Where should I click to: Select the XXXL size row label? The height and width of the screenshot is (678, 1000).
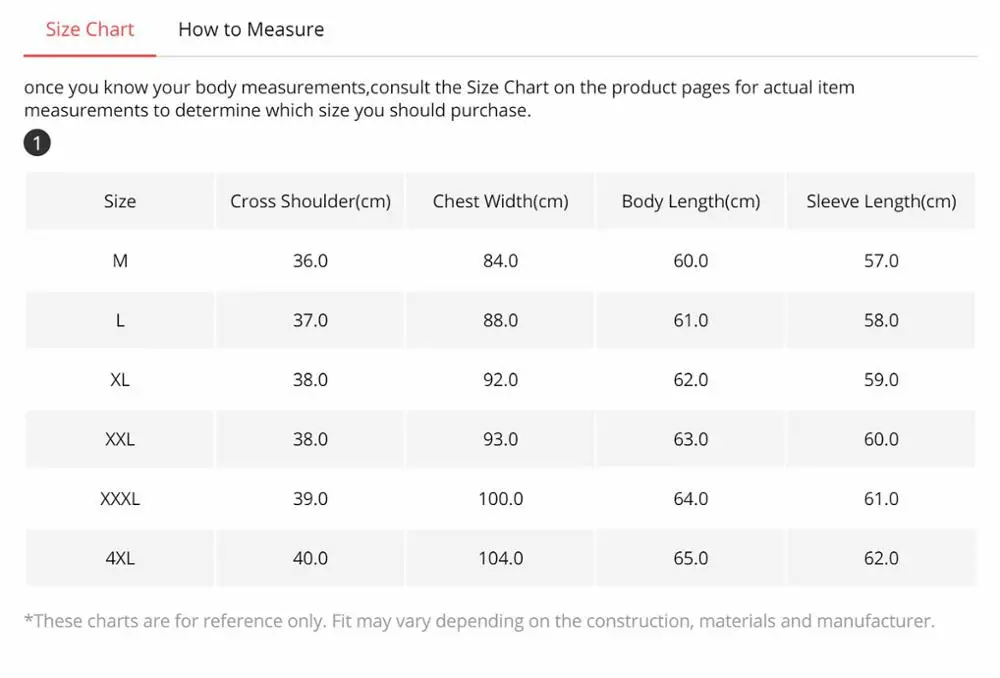click(x=120, y=499)
